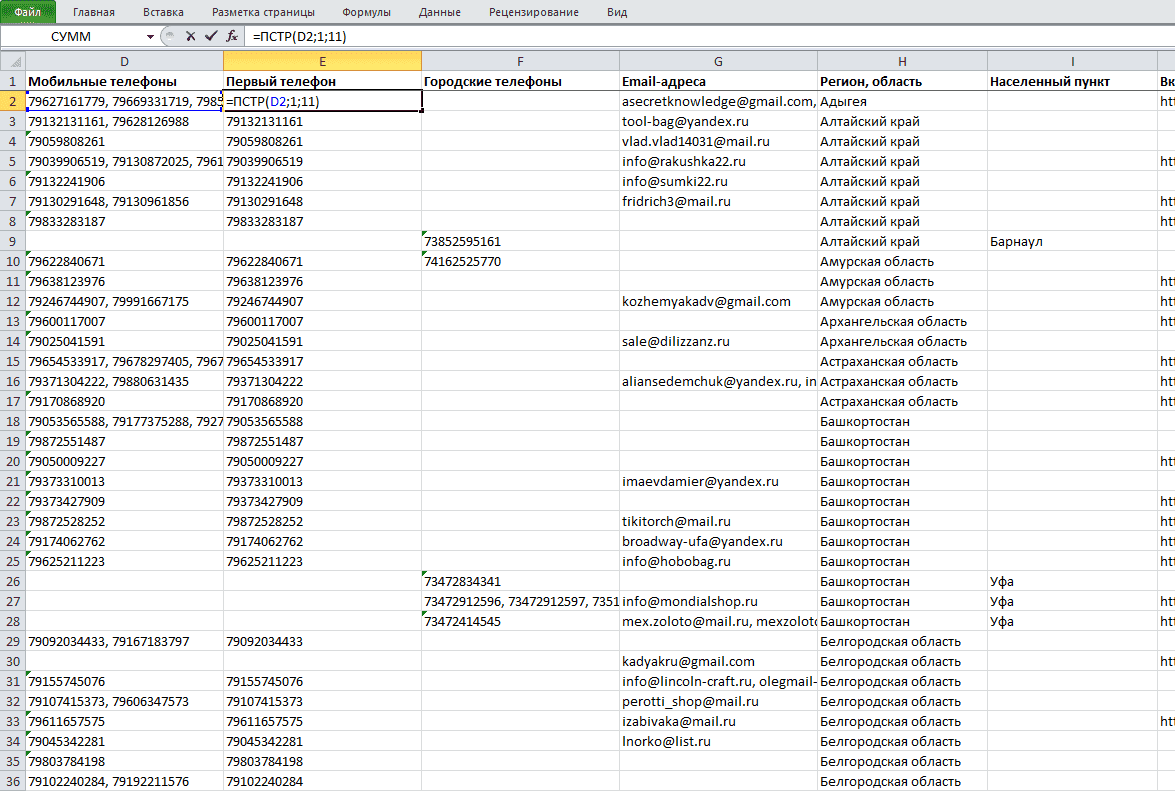Select cell with tikitorch@mail.ru

pos(718,521)
